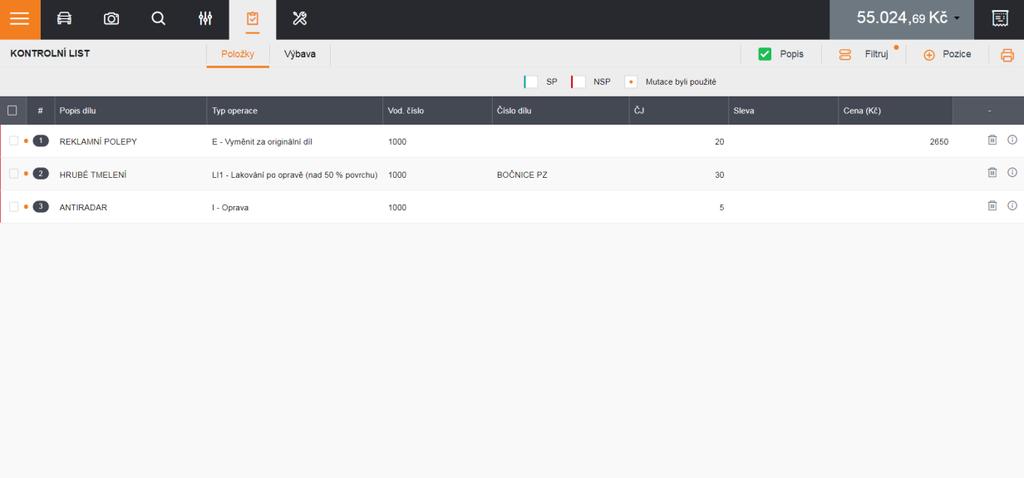Check the HRUBÉ TMELENÍ row checkbox
The height and width of the screenshot is (478, 1024).
14,174
